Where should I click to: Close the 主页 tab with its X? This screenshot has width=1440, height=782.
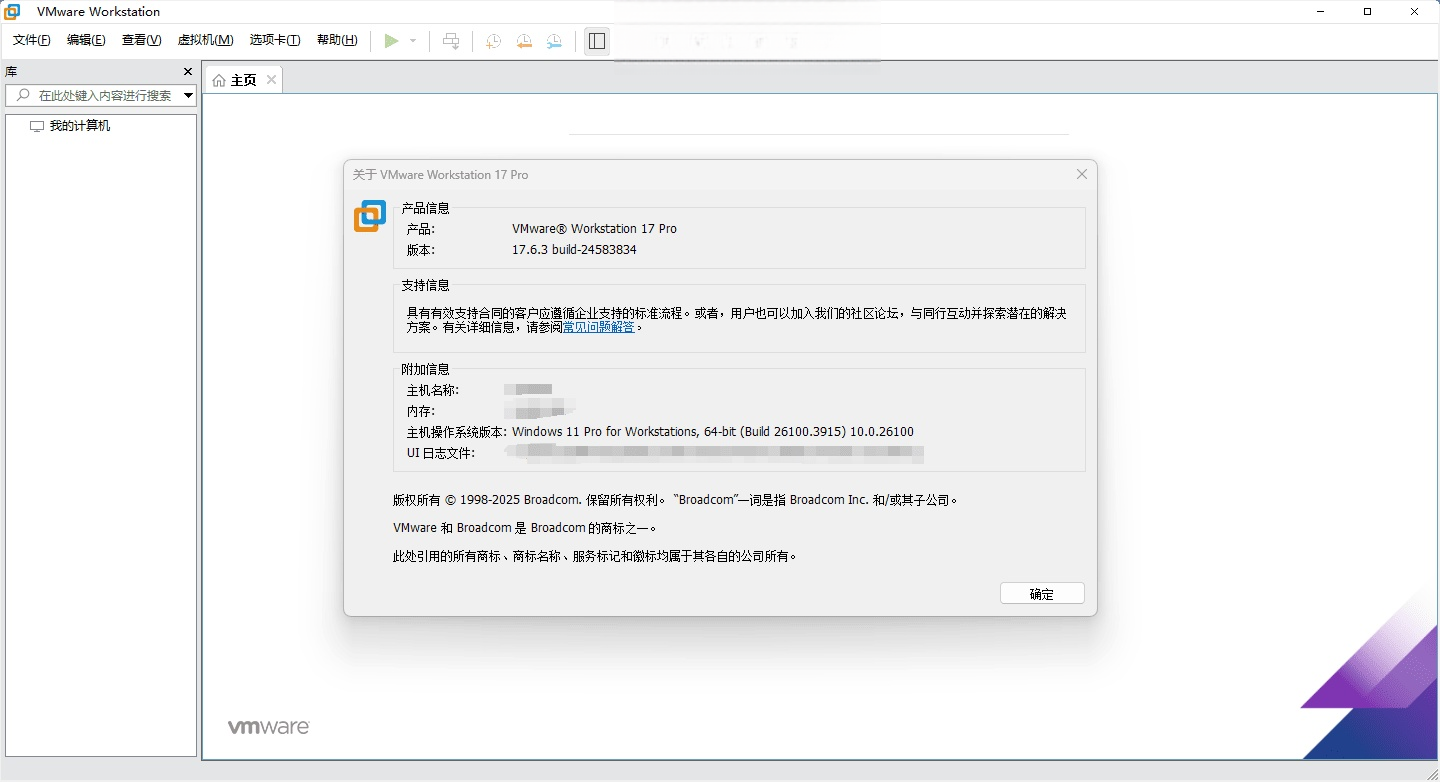click(271, 80)
